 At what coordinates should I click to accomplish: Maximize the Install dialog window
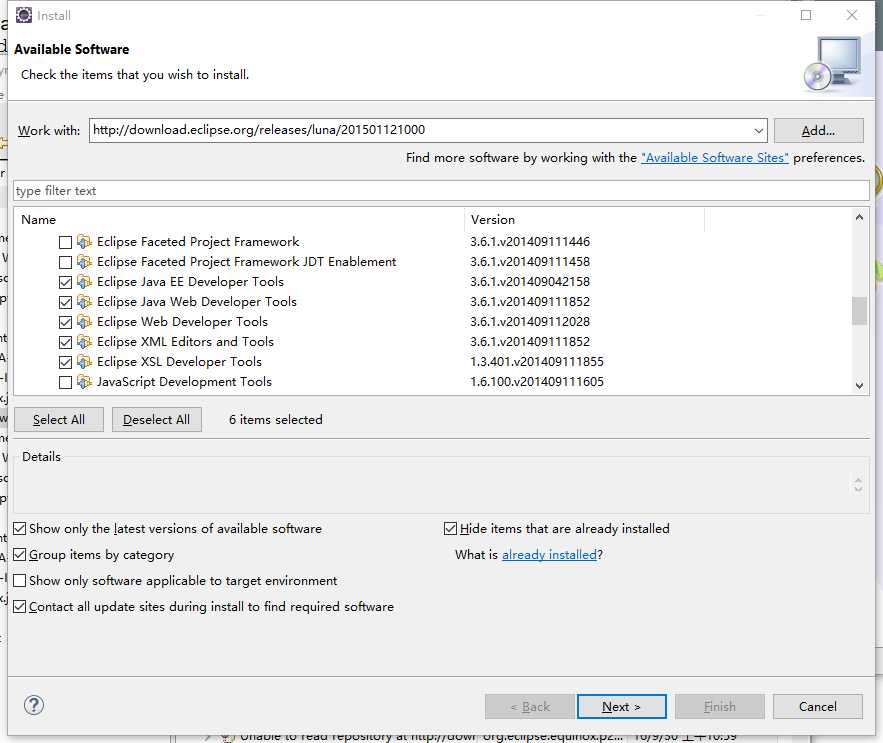(806, 15)
